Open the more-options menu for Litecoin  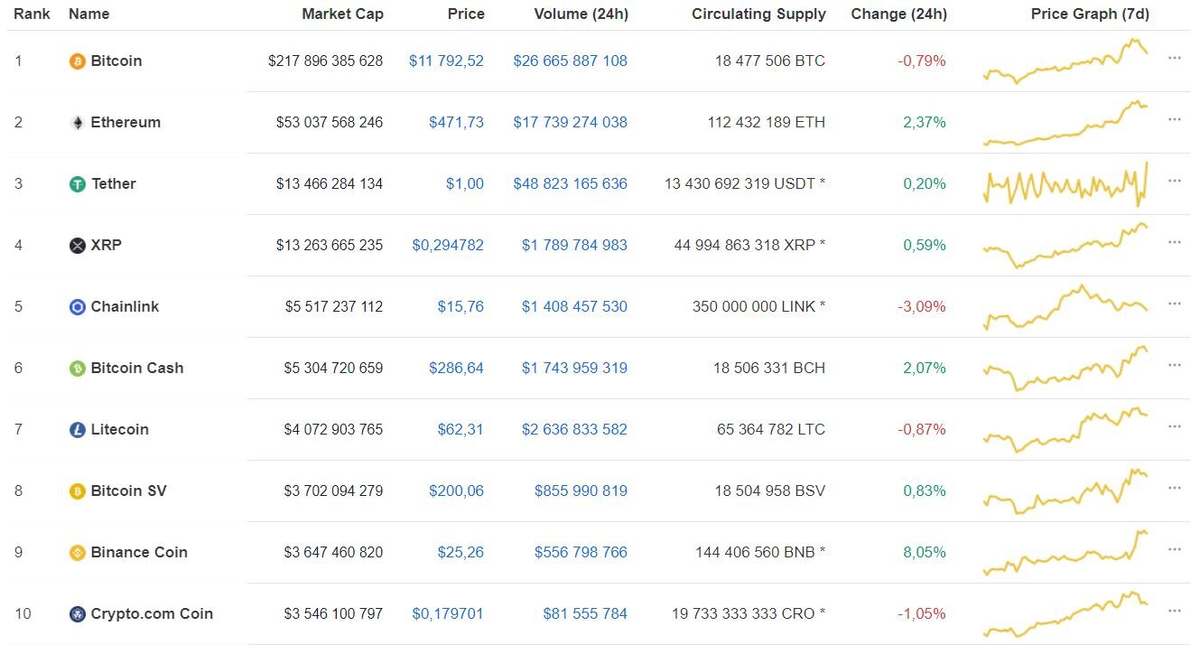[1174, 427]
